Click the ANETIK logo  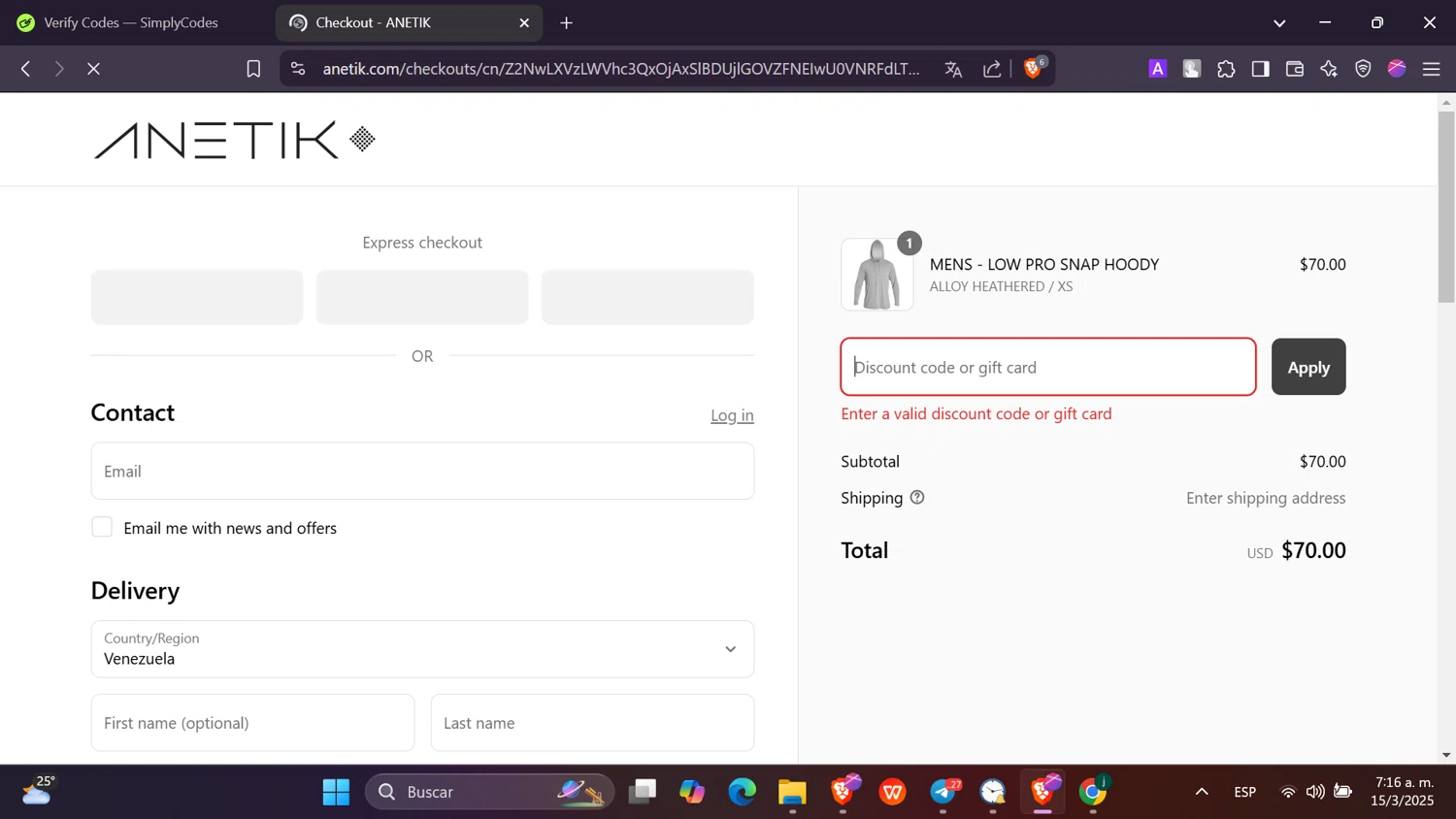tap(234, 140)
